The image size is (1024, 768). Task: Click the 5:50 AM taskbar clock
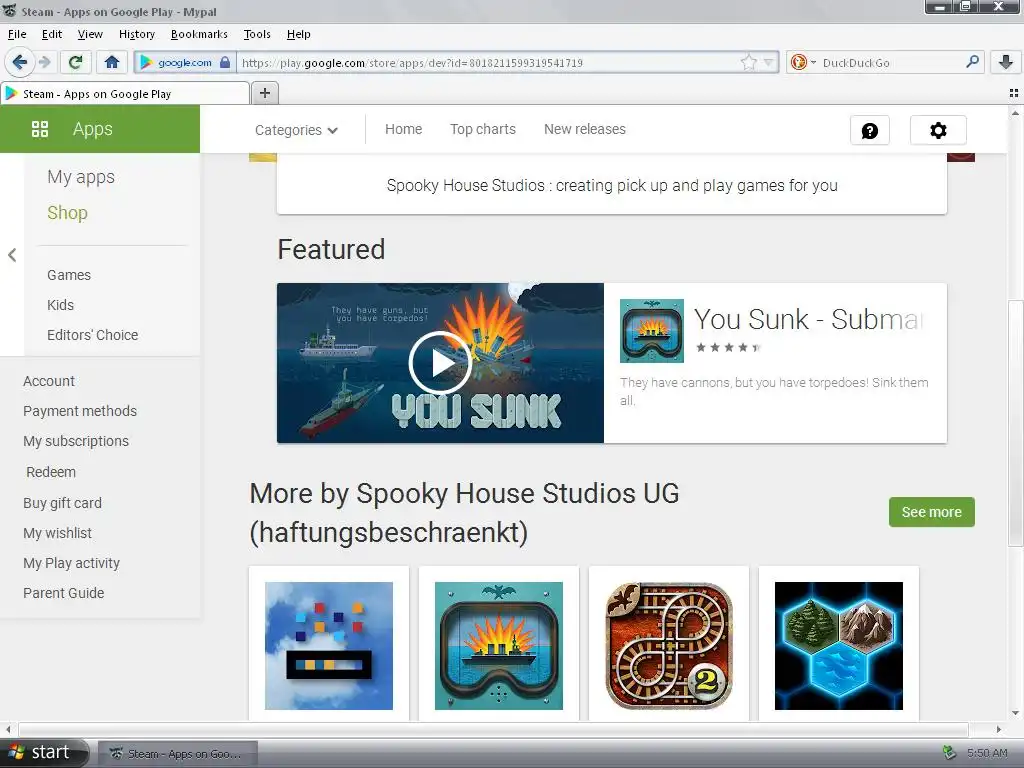(987, 753)
